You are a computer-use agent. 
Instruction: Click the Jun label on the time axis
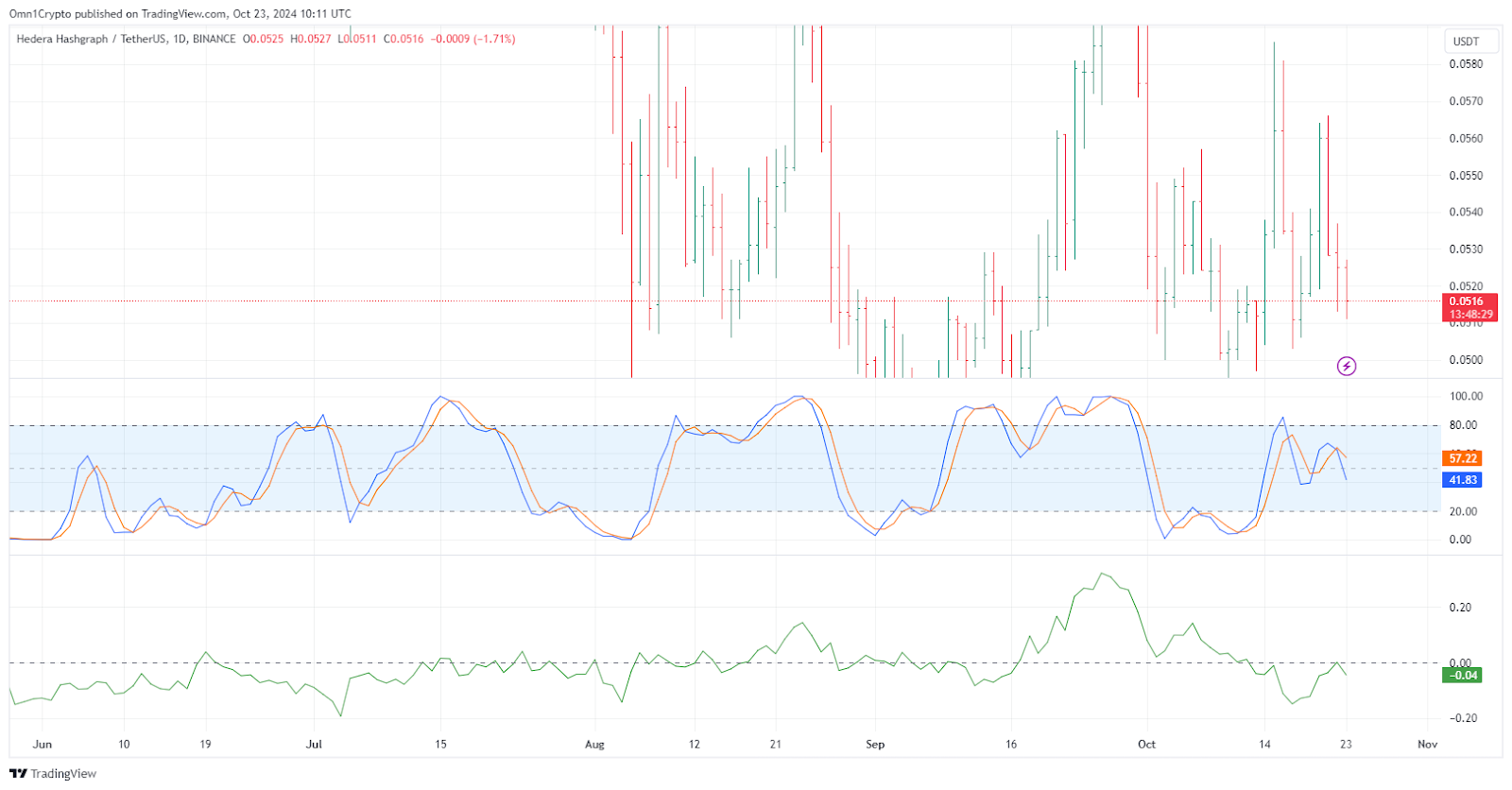coord(43,745)
